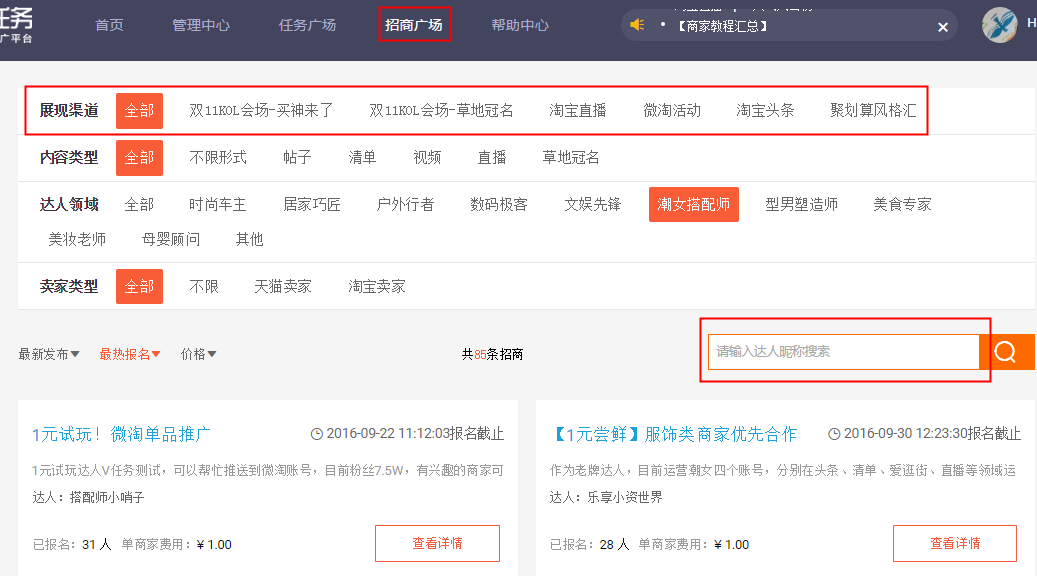Screen dimensions: 1037x576
Task: Open the 【商家教程汇总】 announcement link
Action: coord(722,27)
